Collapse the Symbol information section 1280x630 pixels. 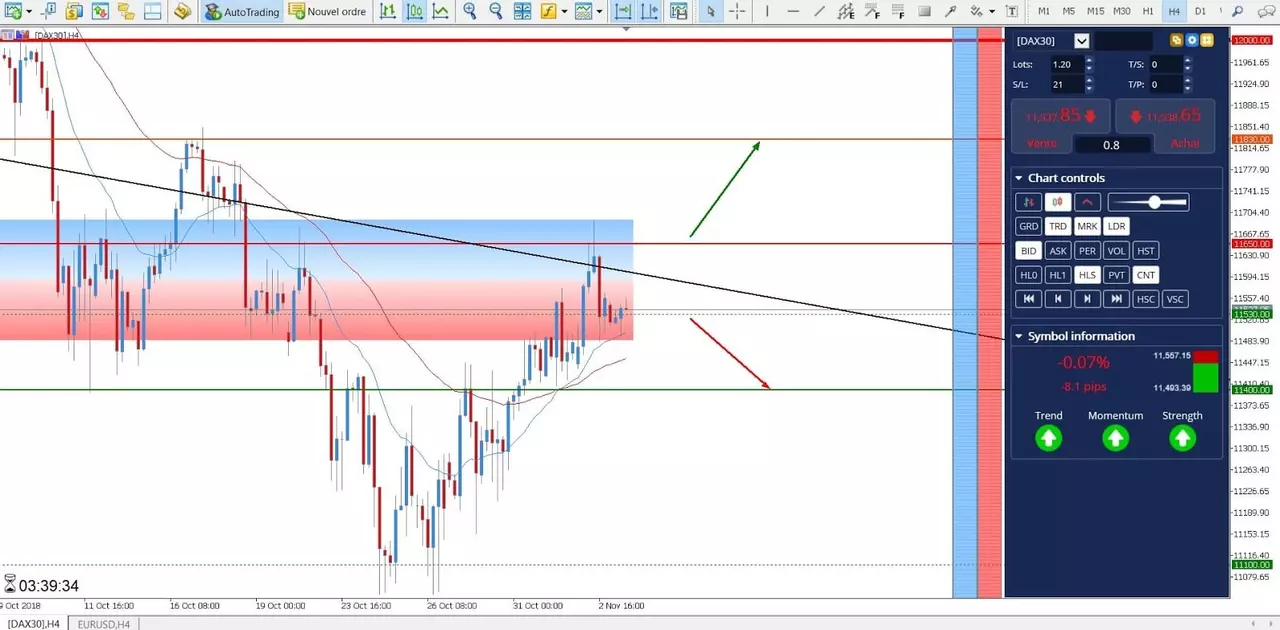click(1019, 336)
